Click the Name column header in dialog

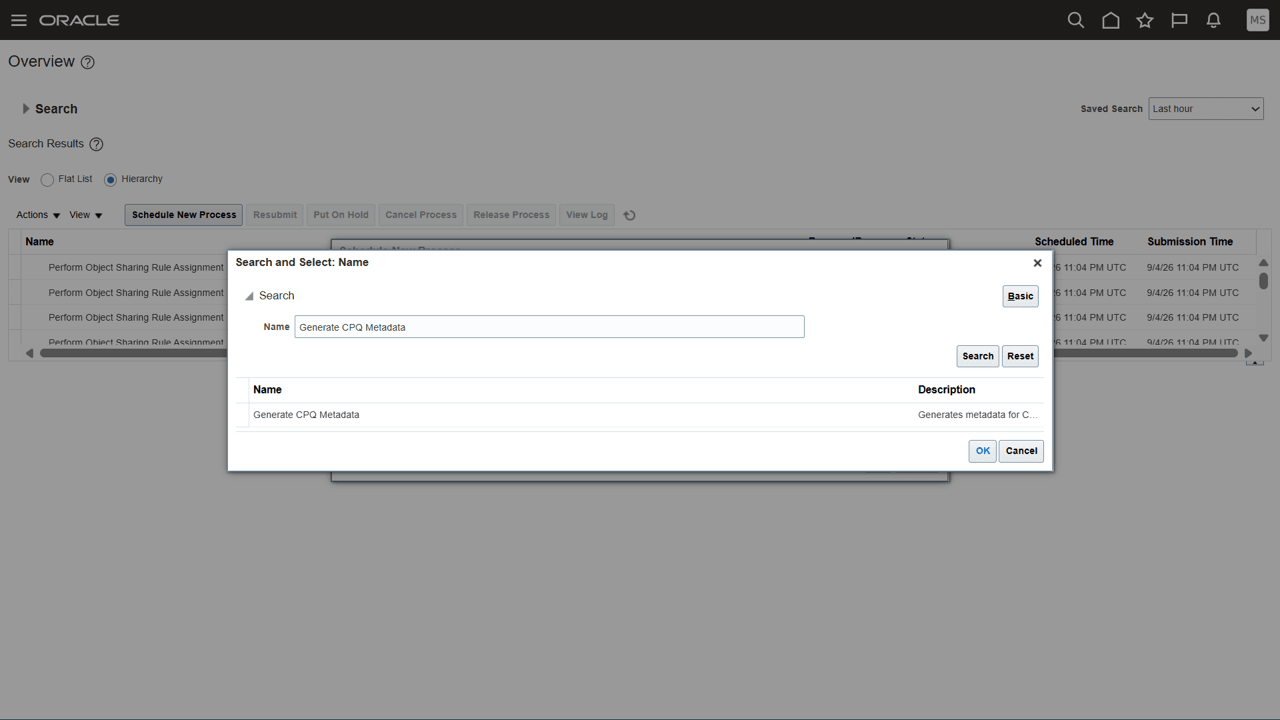(x=267, y=390)
